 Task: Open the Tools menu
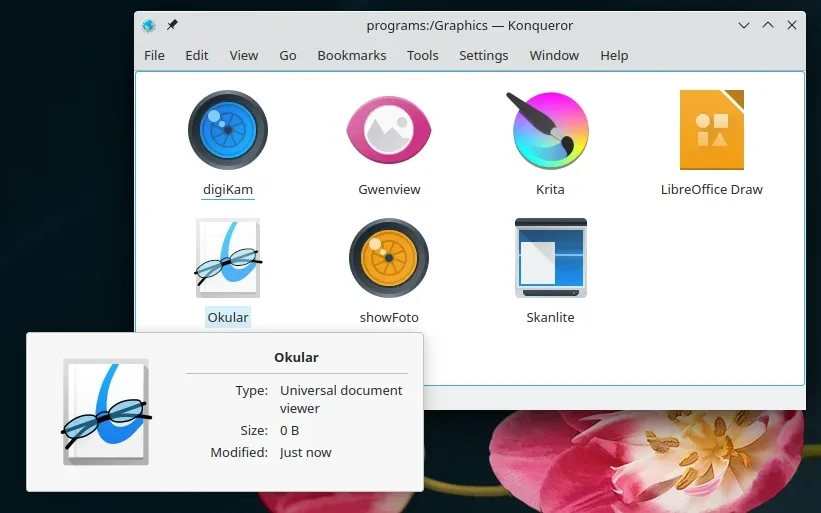click(x=422, y=55)
